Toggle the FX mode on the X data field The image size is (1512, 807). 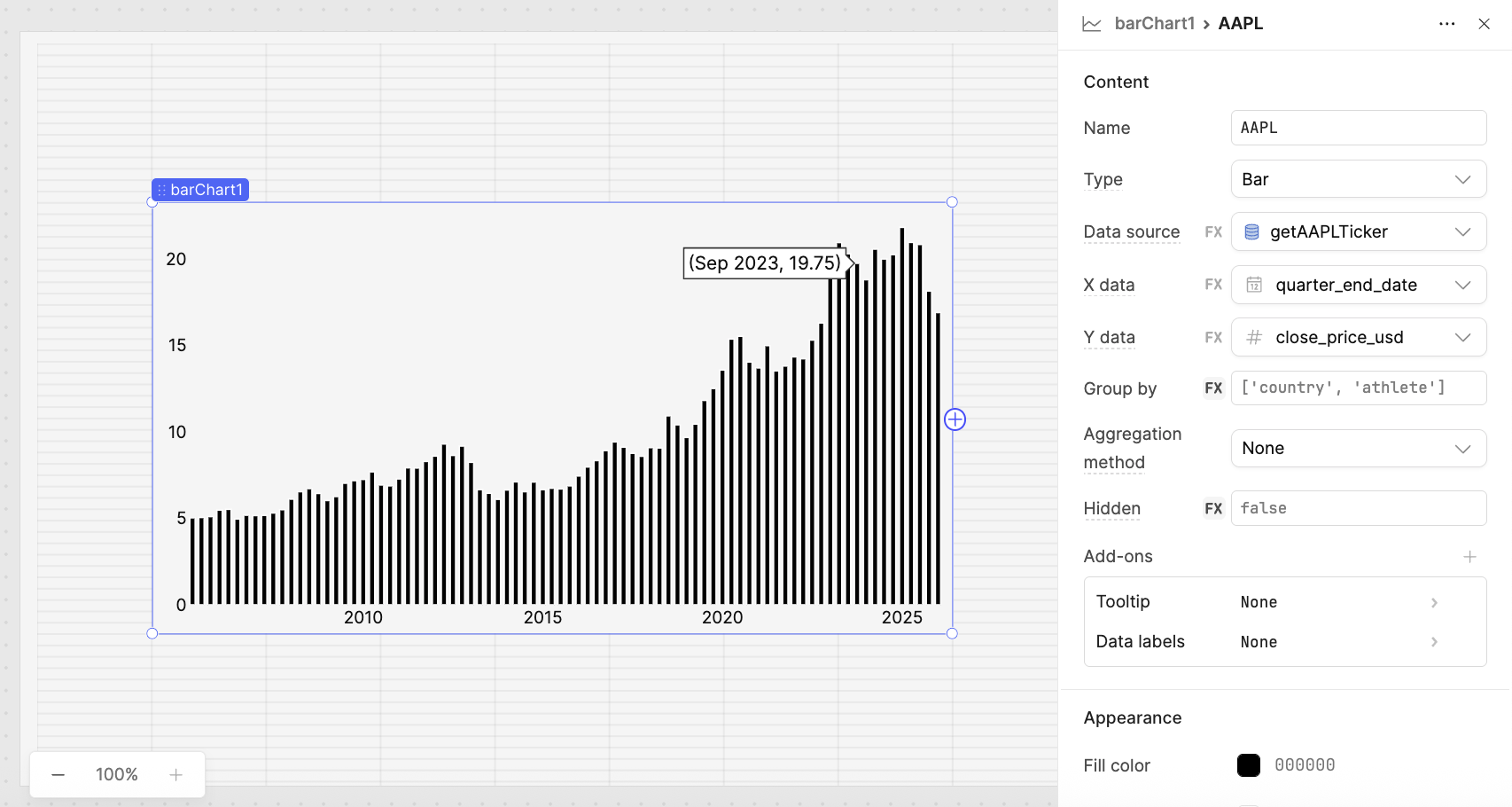[1213, 285]
